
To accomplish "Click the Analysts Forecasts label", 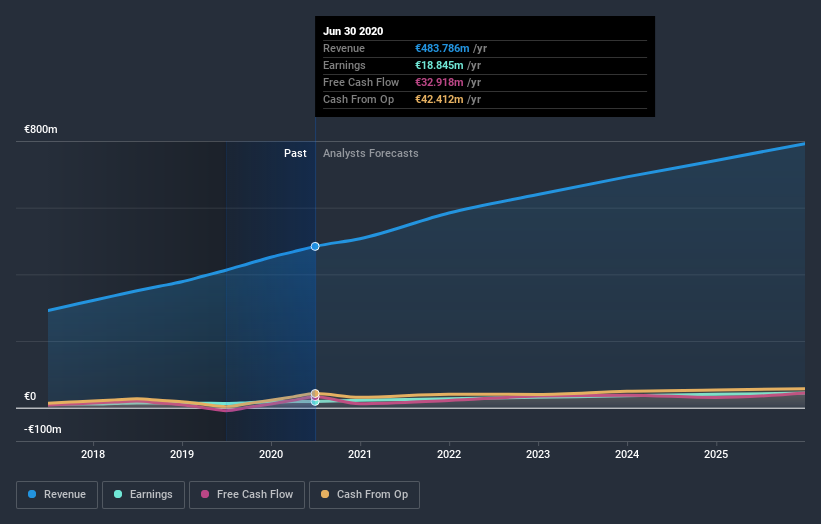I will point(371,153).
